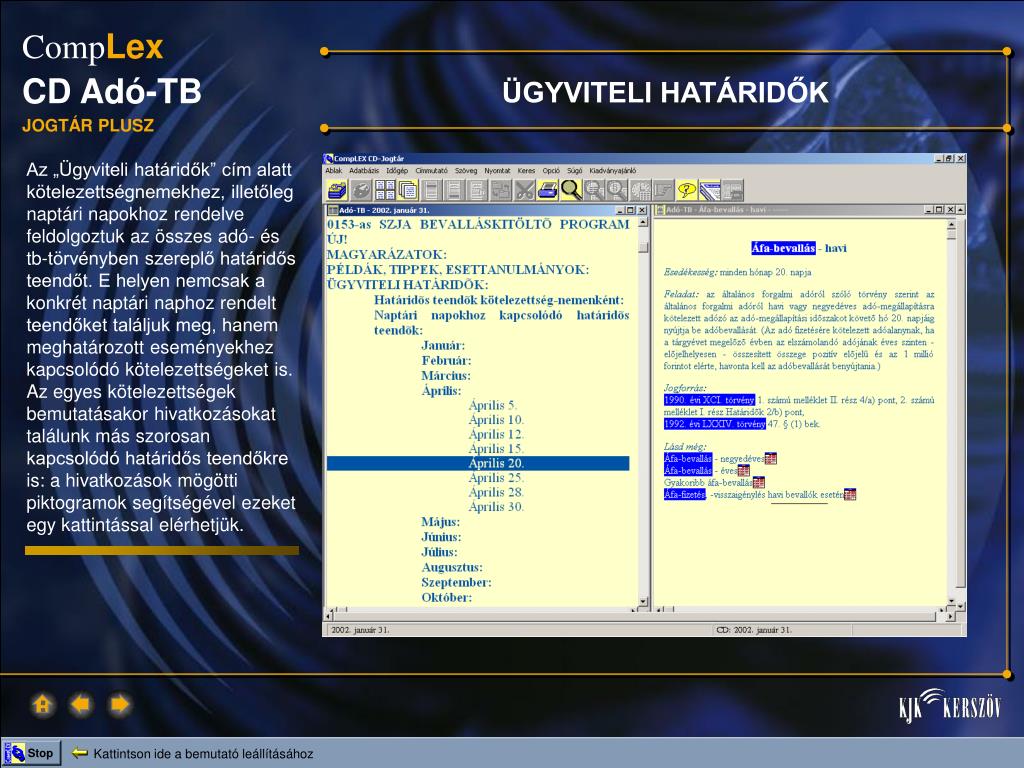Click the printer icon in the toolbar
The image size is (1024, 768).
point(547,190)
